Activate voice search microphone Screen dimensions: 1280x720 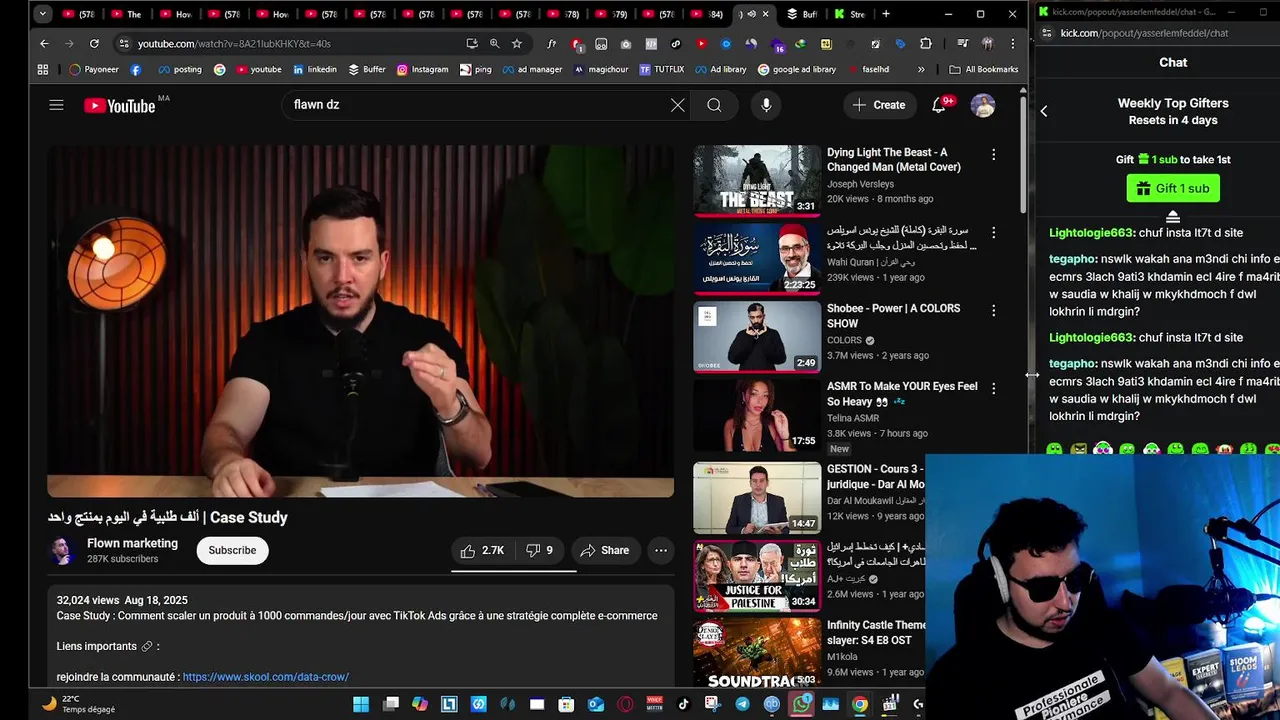766,105
